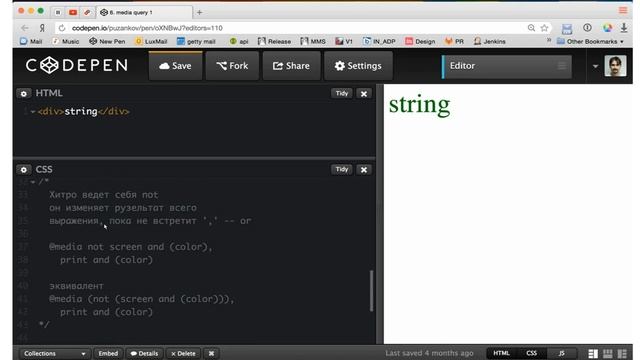Click the Save button
The image size is (640, 360).
click(x=175, y=66)
